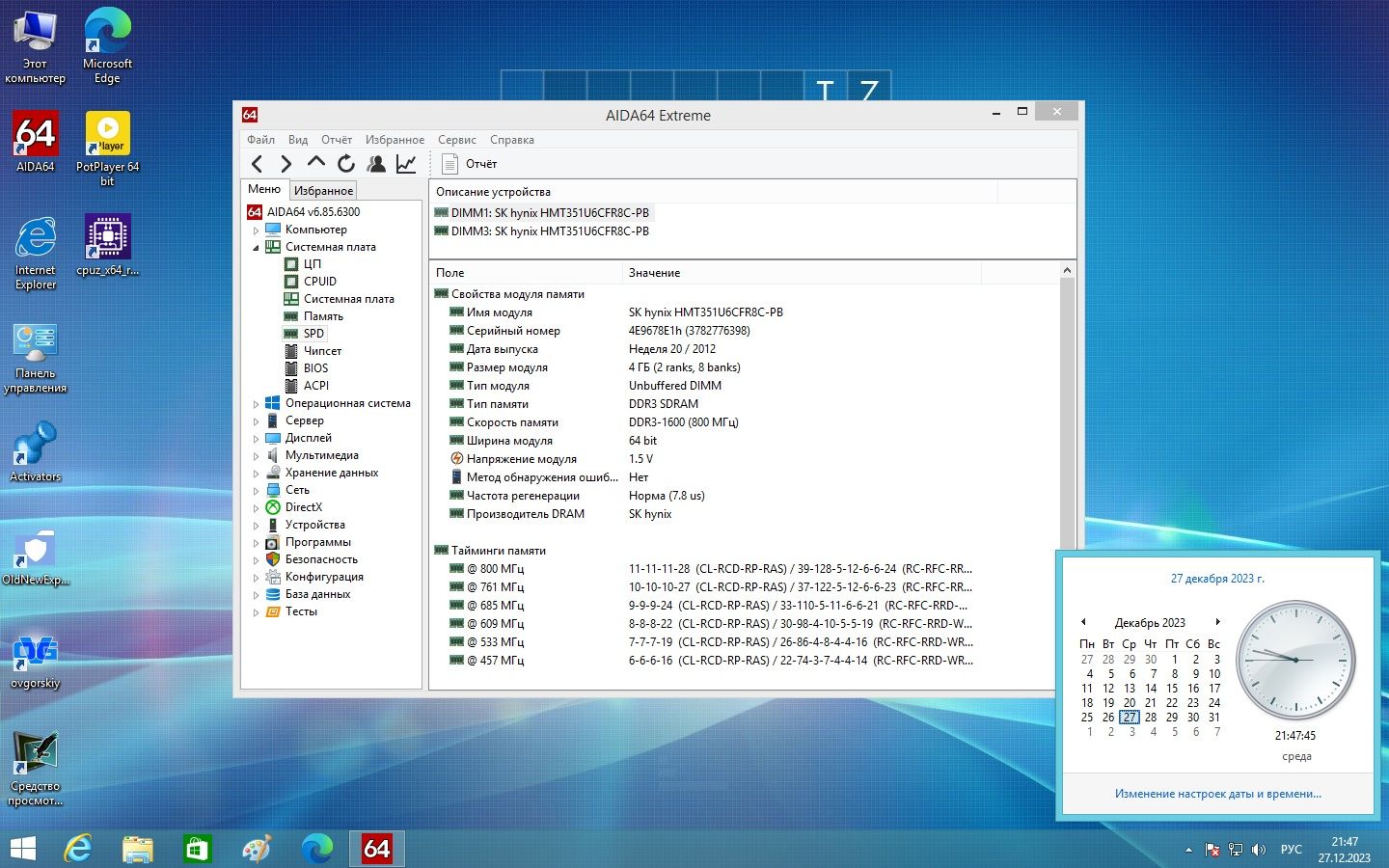Click the Отчёт report toolbar button
The width and height of the screenshot is (1389, 868).
click(x=469, y=164)
